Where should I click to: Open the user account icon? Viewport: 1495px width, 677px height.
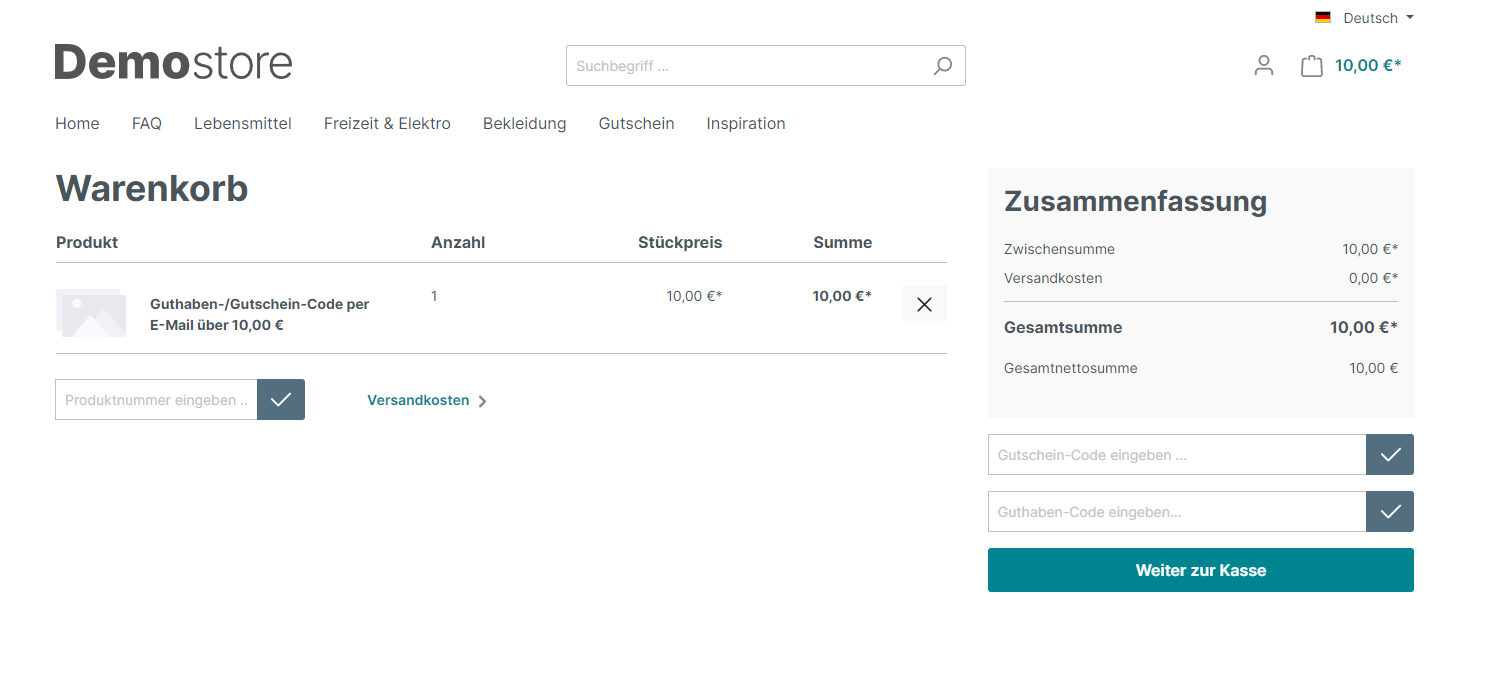coord(1264,66)
